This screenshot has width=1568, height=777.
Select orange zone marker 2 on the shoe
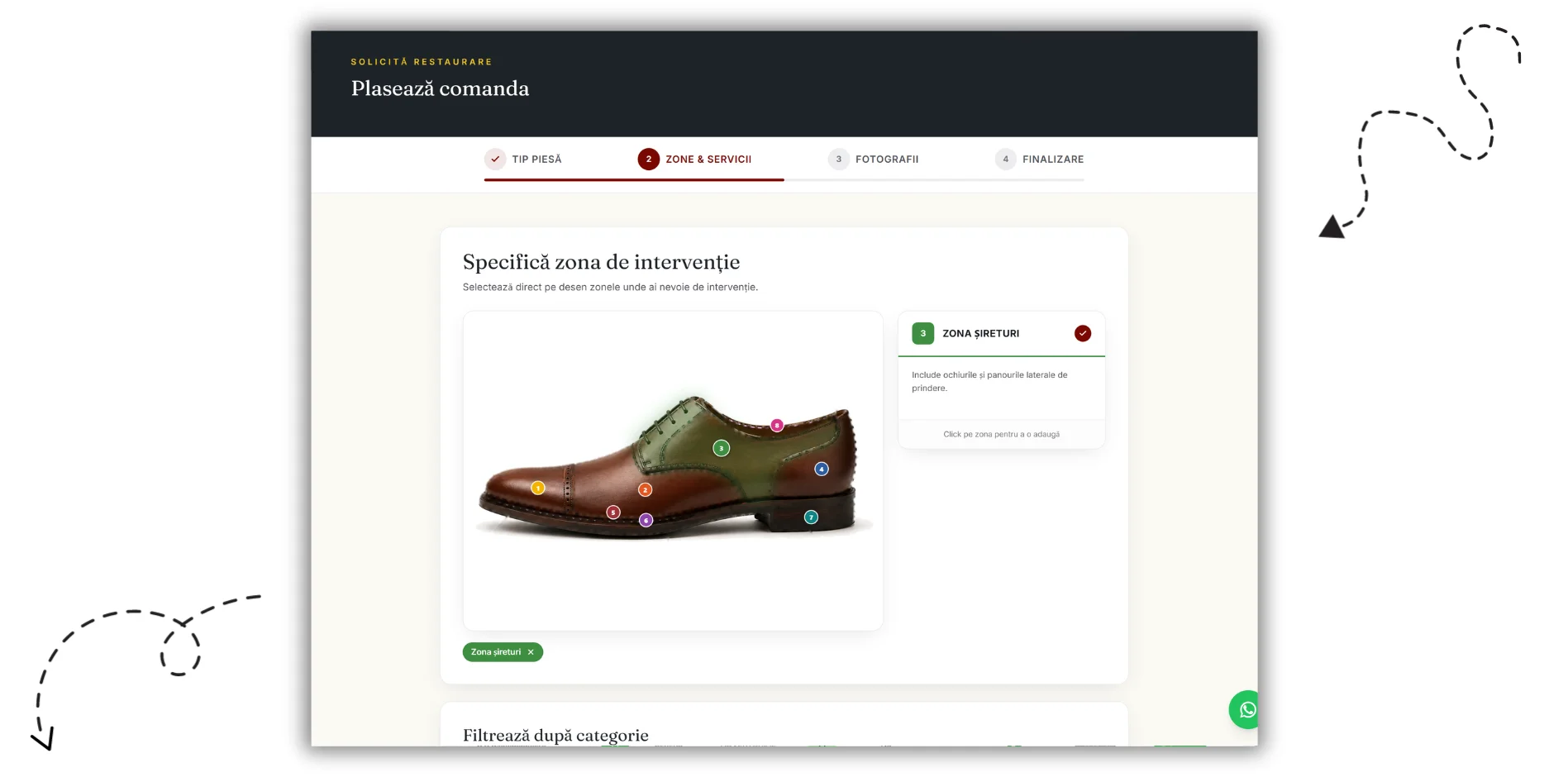coord(646,489)
